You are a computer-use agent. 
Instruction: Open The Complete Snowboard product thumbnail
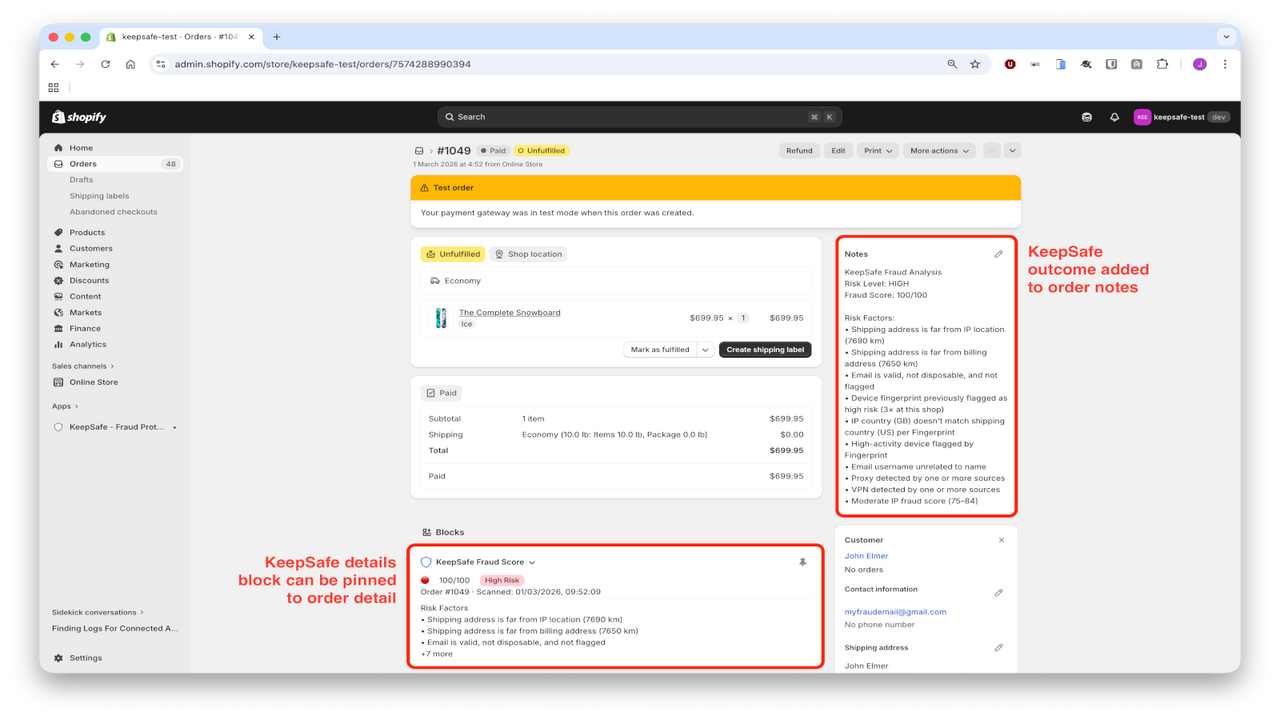440,318
